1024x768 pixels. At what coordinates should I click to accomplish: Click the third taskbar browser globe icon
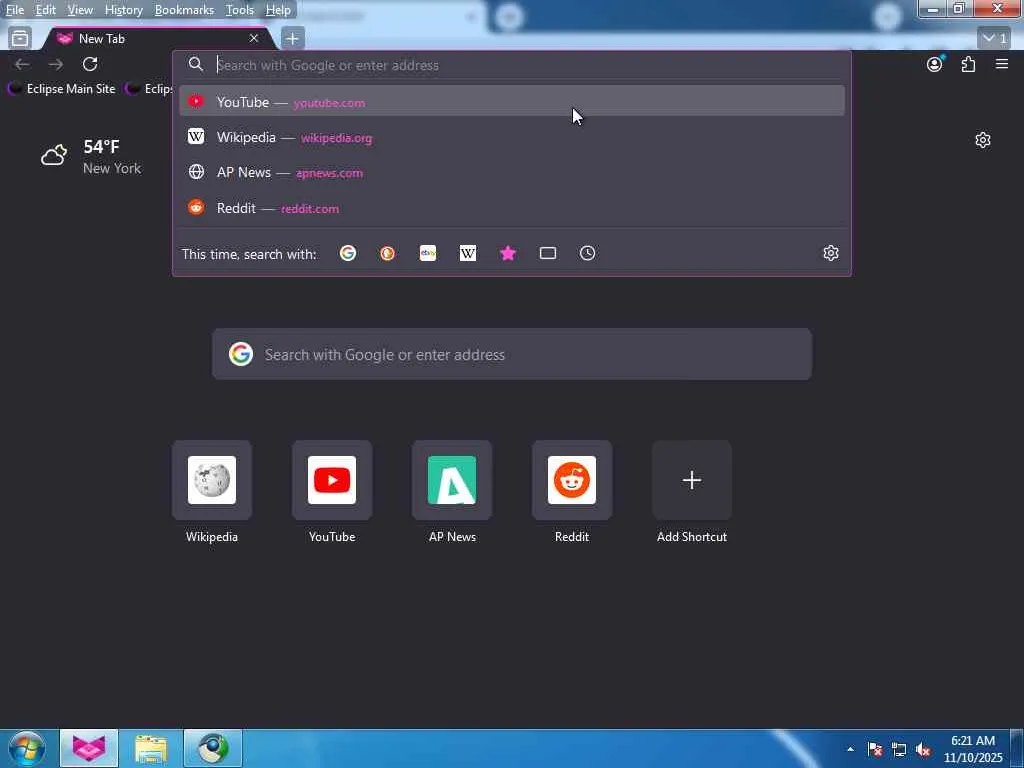(213, 748)
